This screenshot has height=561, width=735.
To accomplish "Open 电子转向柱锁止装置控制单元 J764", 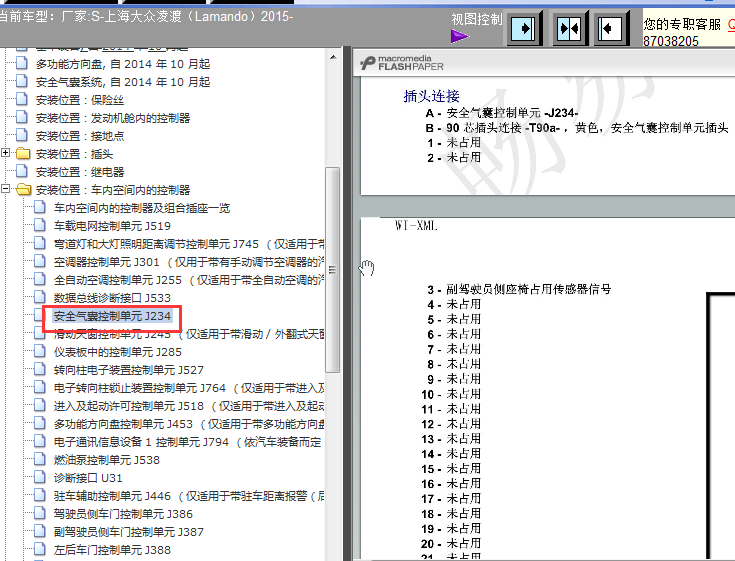I will 189,388.
